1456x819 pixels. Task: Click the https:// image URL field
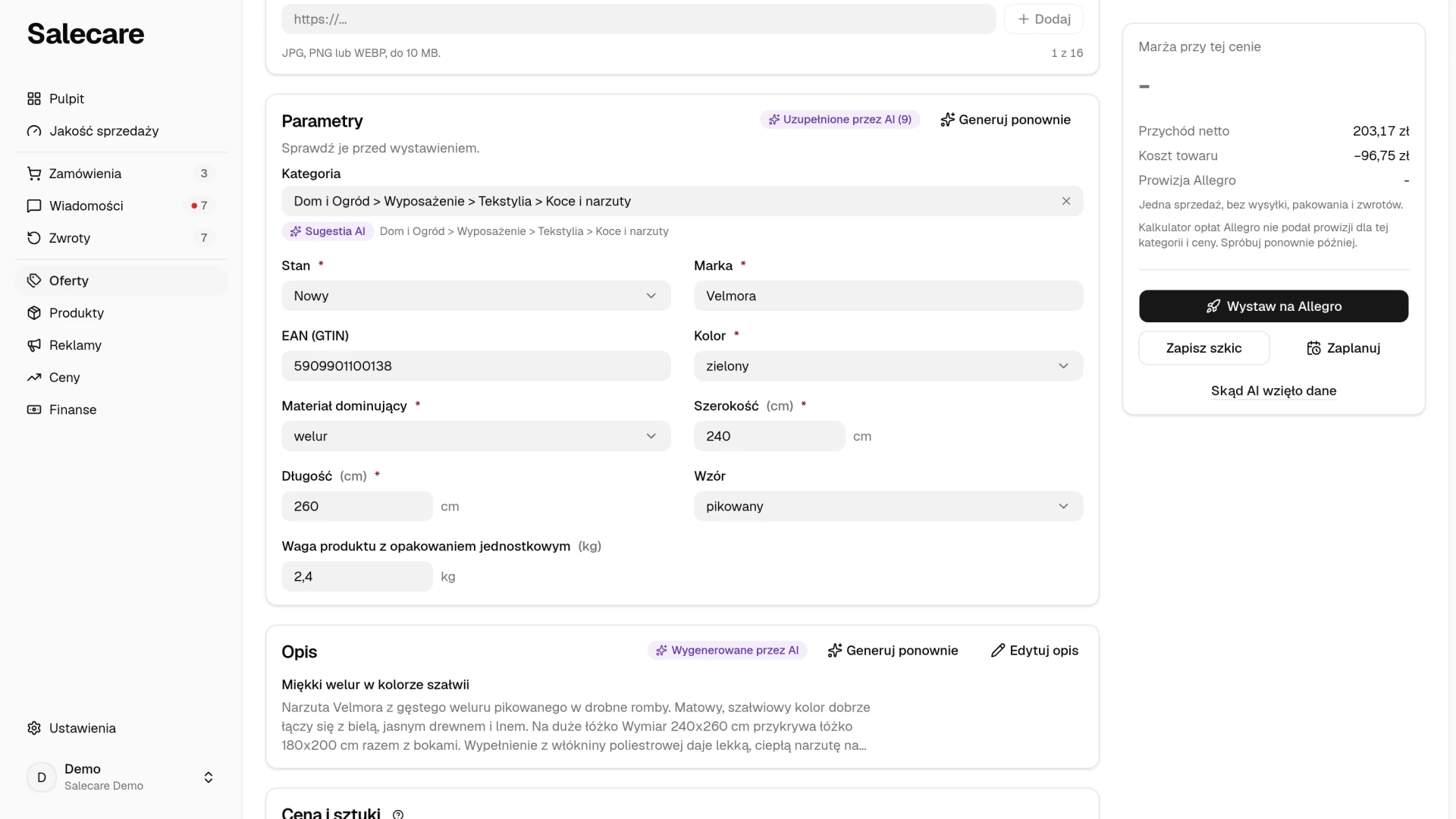(639, 19)
